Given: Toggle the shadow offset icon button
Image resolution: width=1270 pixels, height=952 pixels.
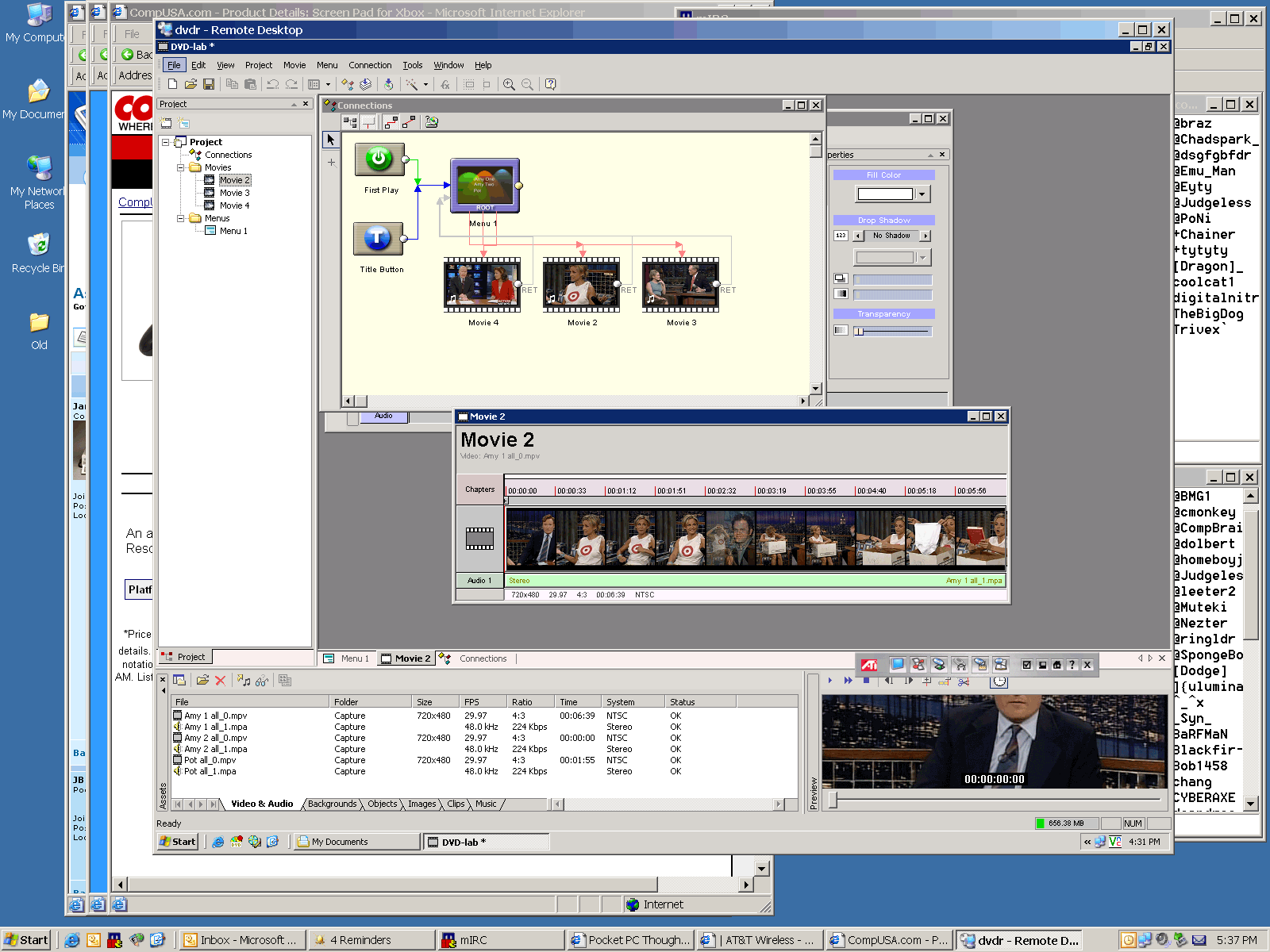Looking at the screenshot, I should pos(841,278).
